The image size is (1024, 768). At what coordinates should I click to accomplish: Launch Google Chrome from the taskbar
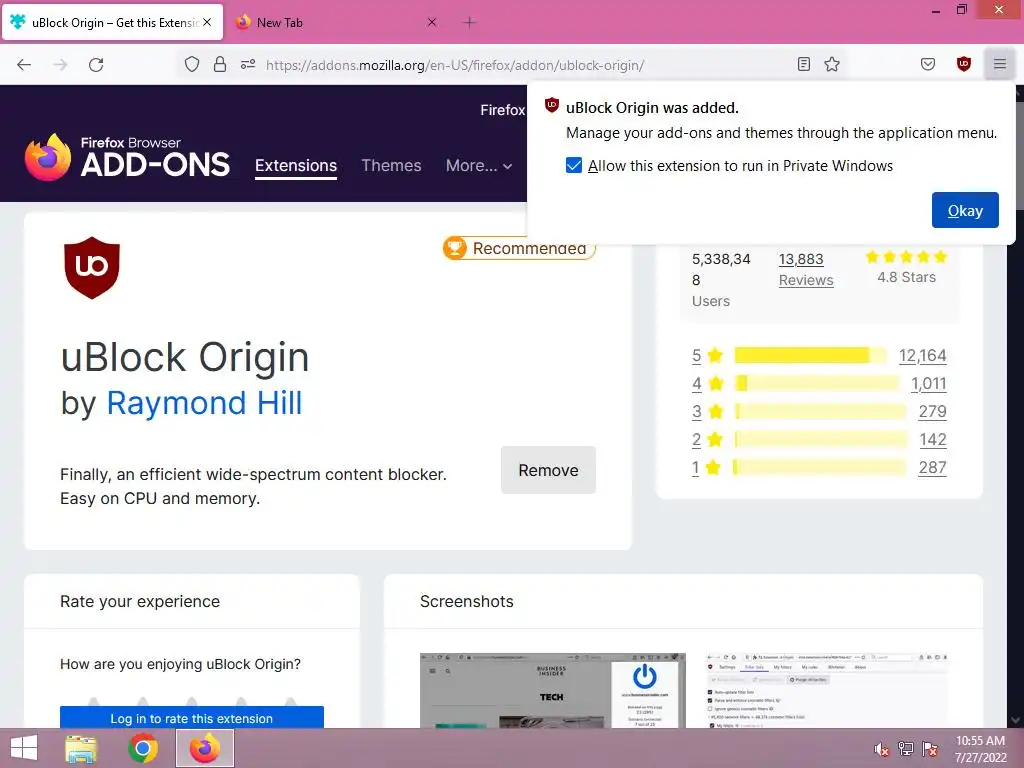tap(143, 748)
